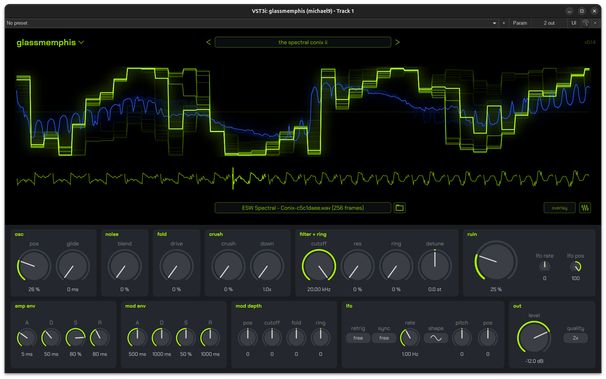The width and height of the screenshot is (606, 379).
Task: Click the large ruin knob
Action: click(496, 262)
